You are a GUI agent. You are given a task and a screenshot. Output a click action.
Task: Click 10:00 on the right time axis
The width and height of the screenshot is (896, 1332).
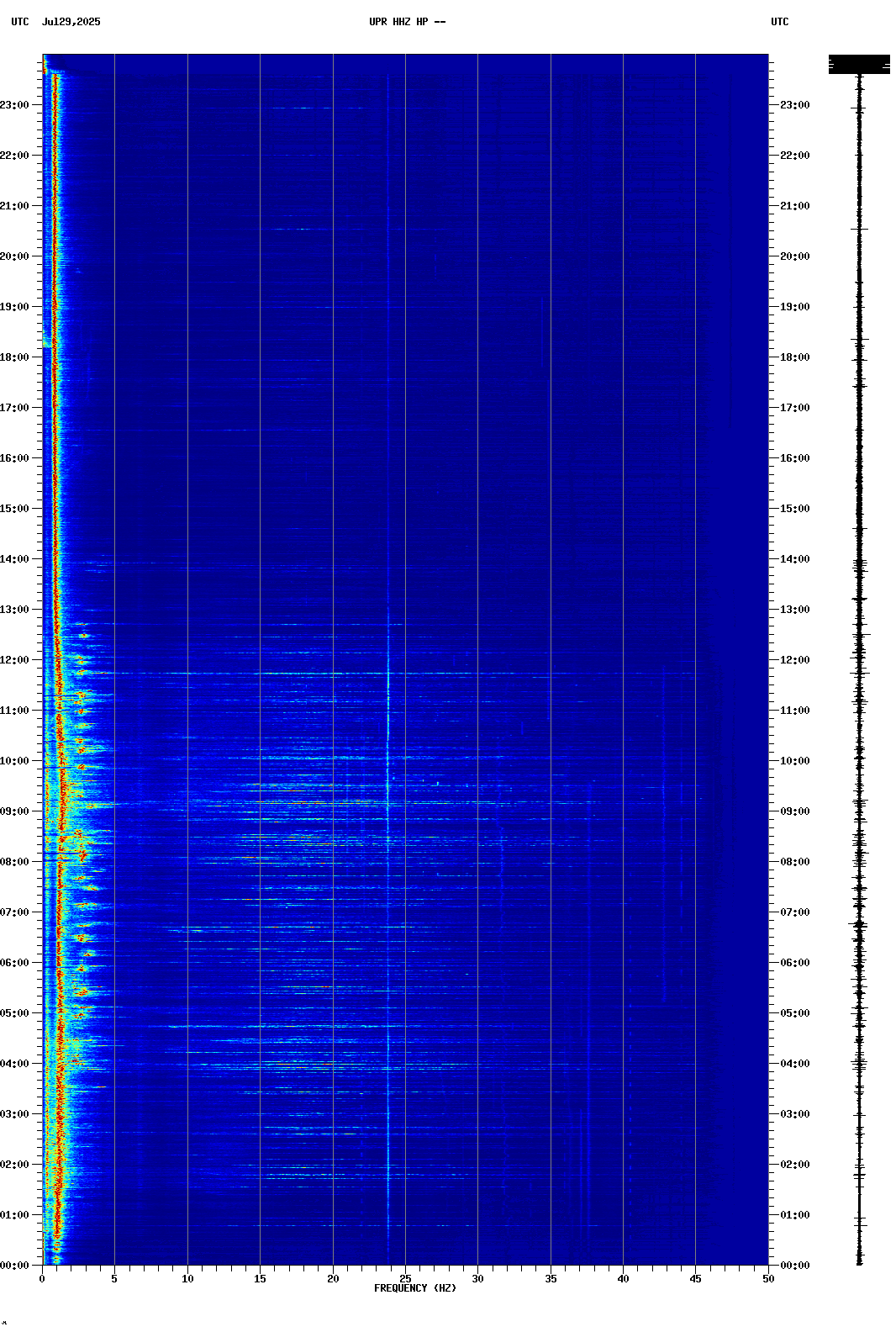pos(795,761)
